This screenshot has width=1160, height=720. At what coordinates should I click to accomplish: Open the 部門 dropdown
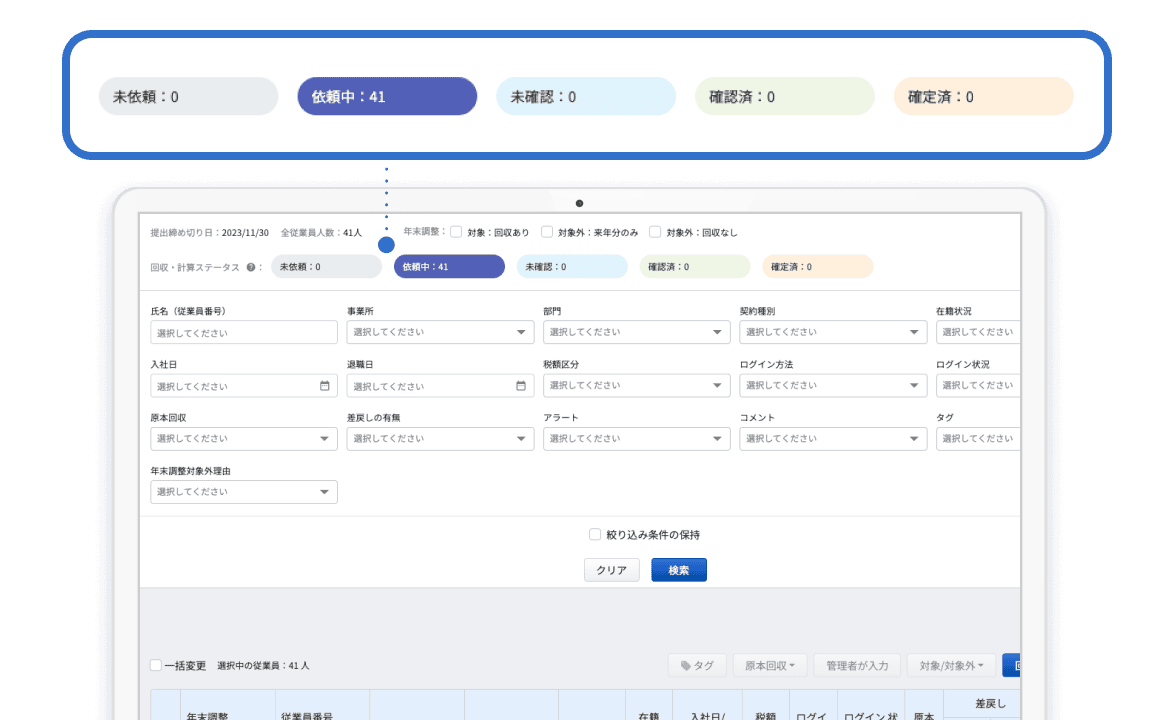coord(636,332)
